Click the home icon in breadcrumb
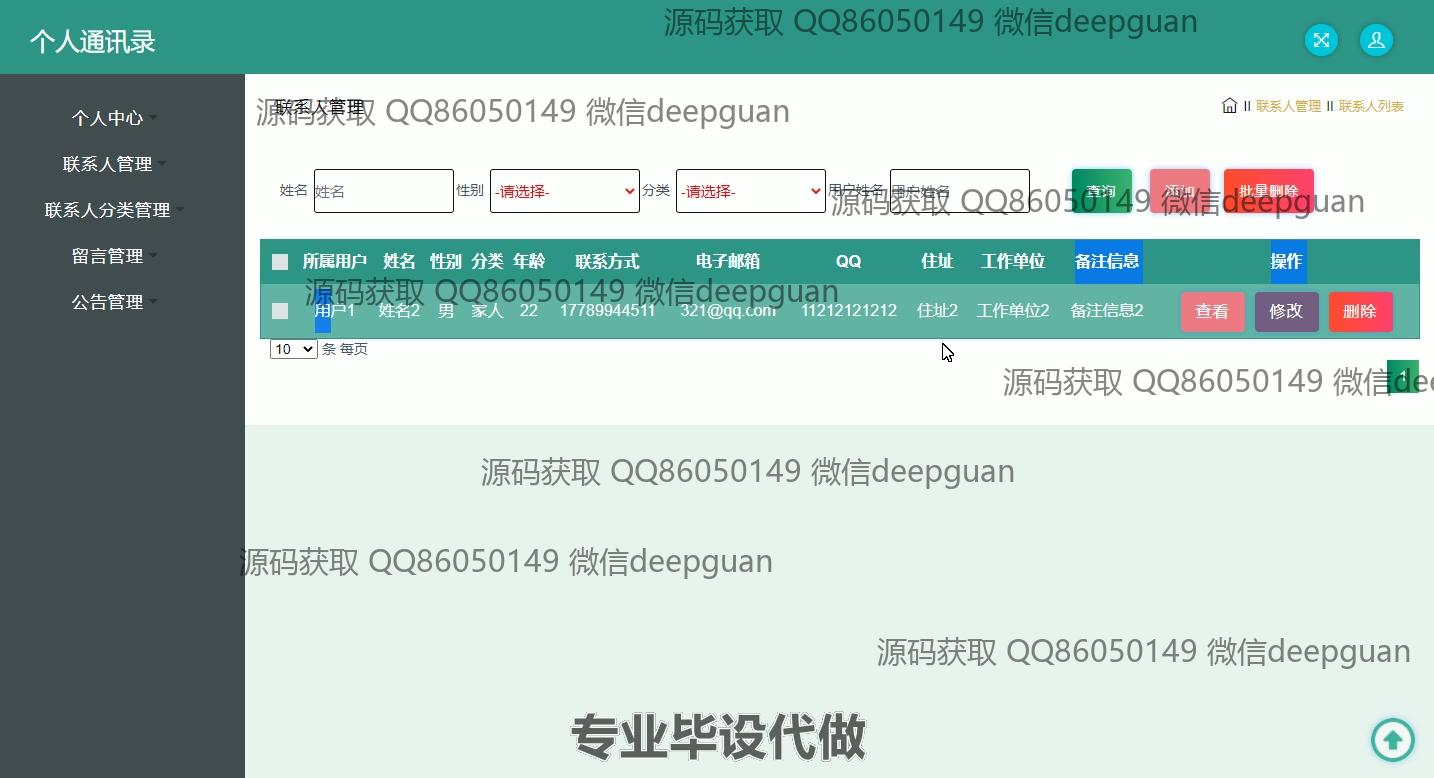 coord(1229,106)
